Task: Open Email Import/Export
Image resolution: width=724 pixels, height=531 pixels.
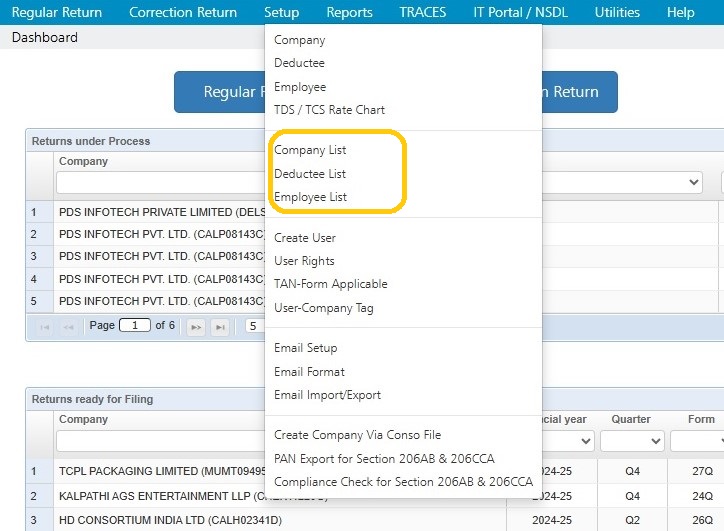Action: (327, 395)
